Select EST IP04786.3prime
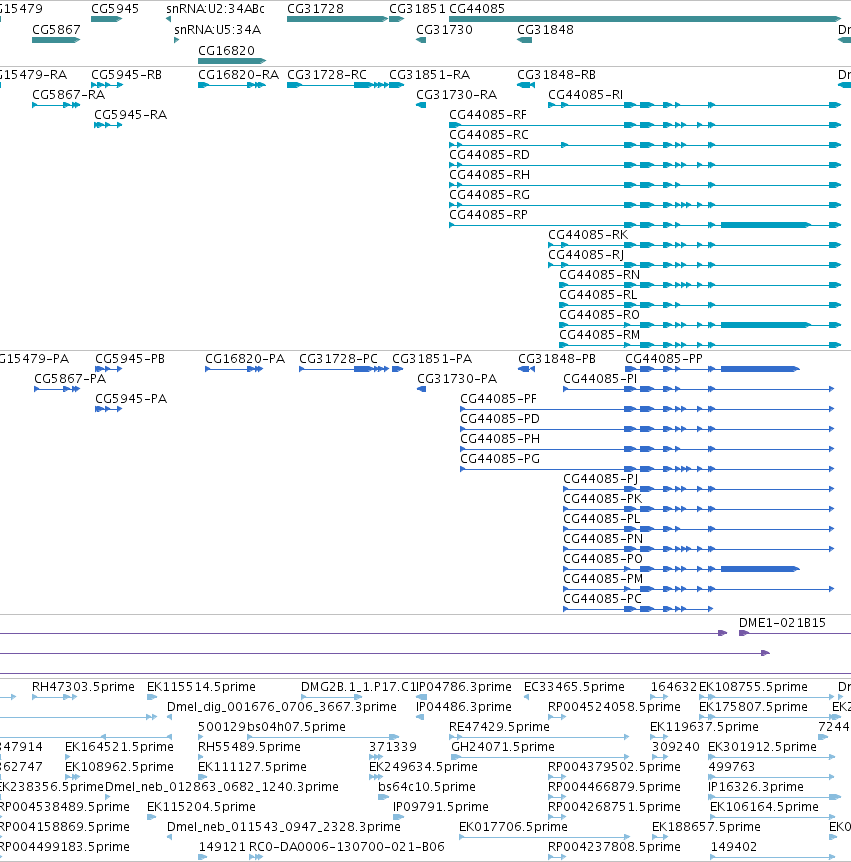Image resolution: width=851 pixels, height=862 pixels. click(421, 697)
